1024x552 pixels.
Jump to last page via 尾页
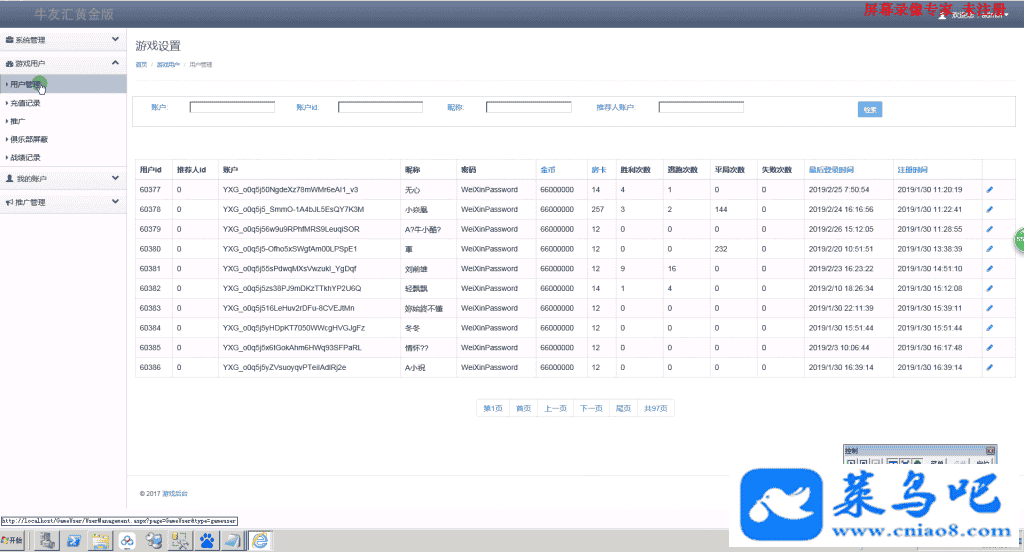[623, 408]
